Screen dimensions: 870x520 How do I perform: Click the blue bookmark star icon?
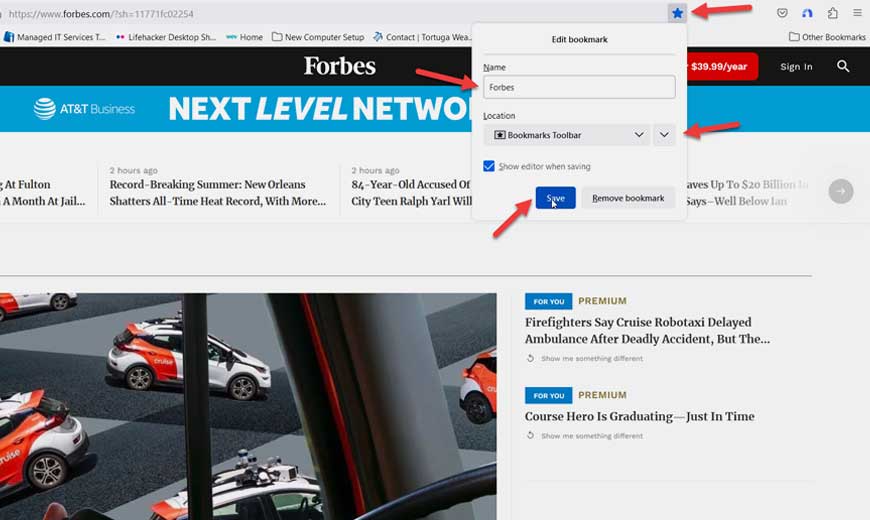point(677,13)
